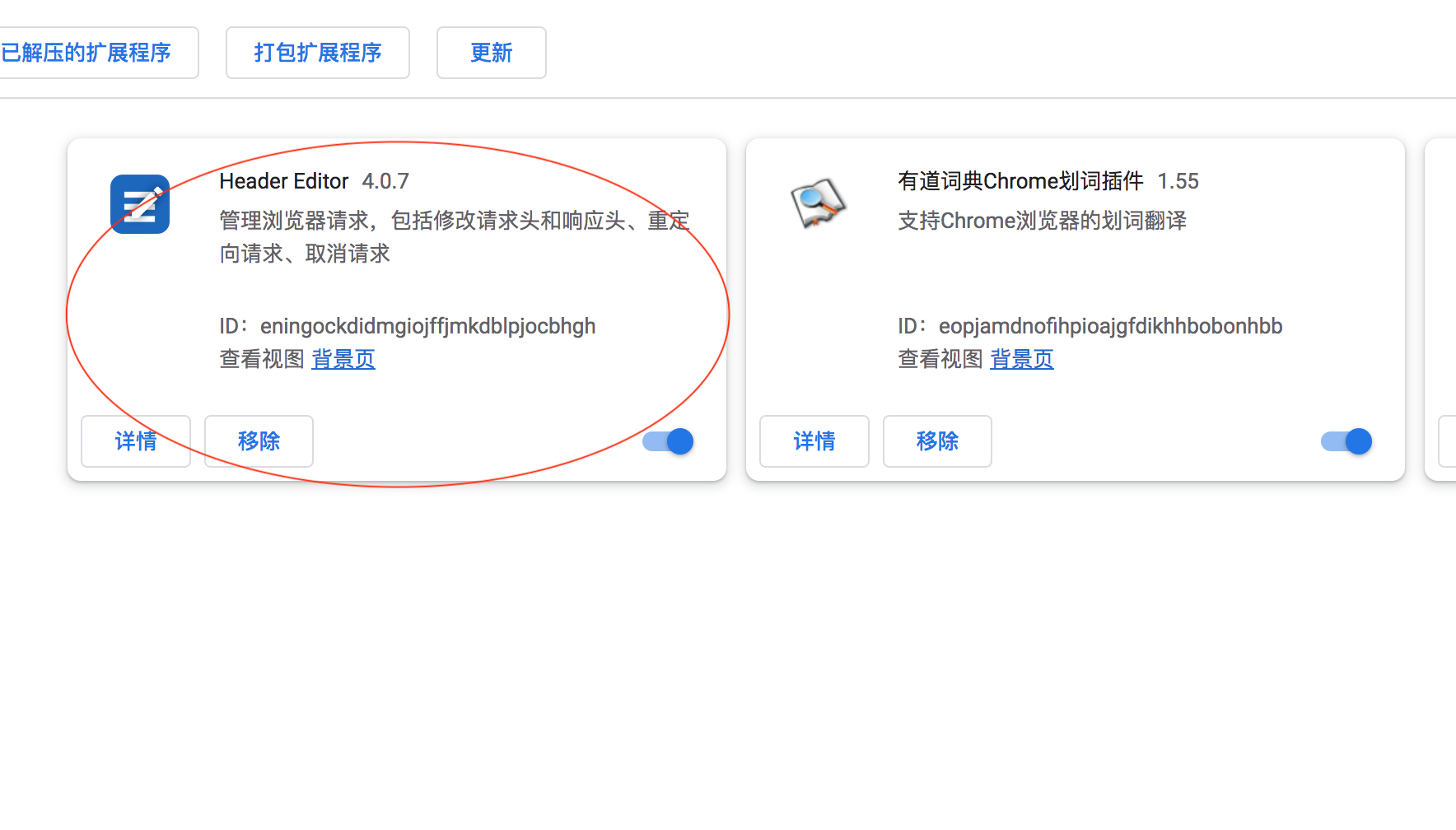
Task: Open 背景页 link for 有道词典 extension
Action: click(x=1021, y=359)
